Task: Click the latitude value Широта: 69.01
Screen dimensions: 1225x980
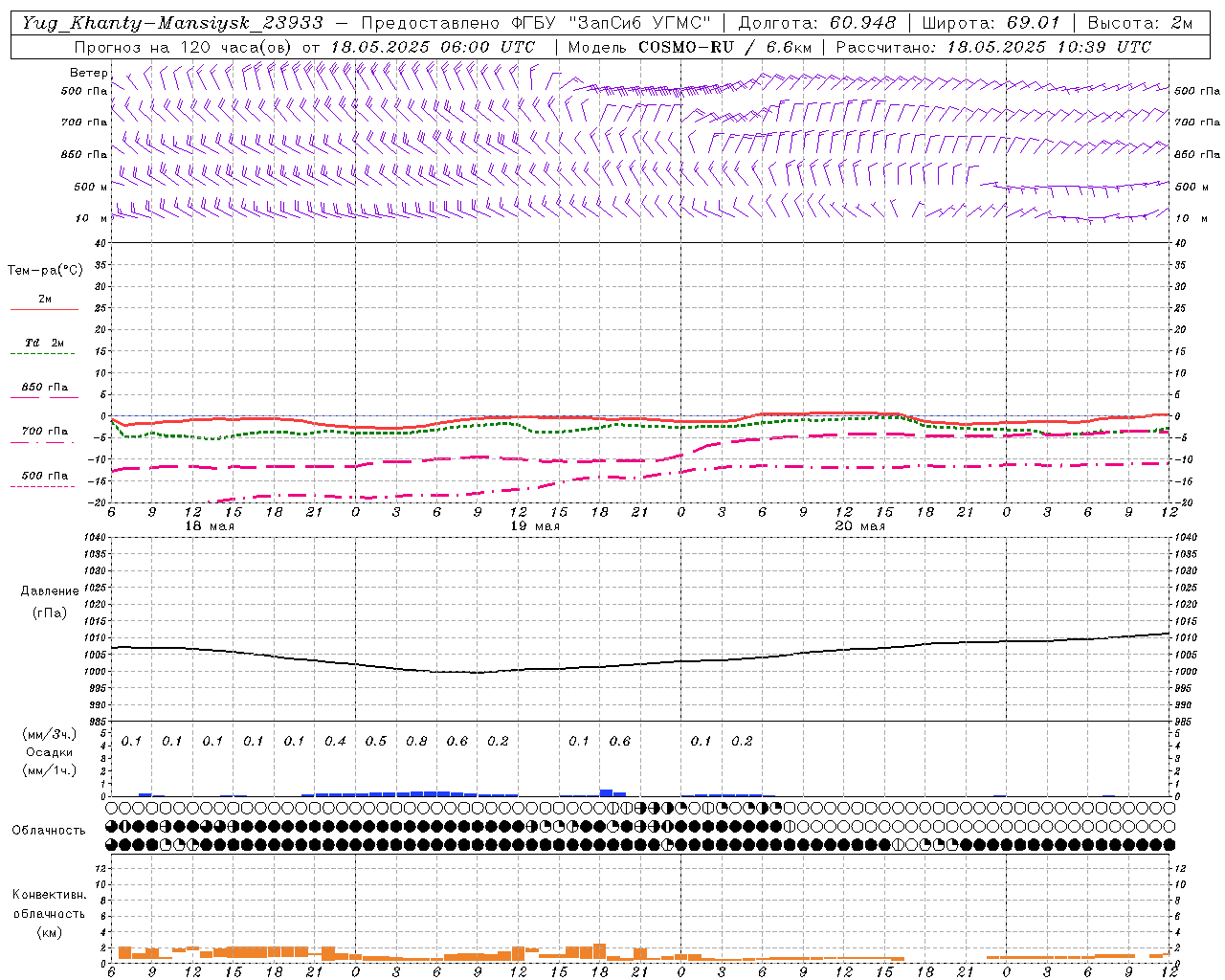Action: coord(991,23)
